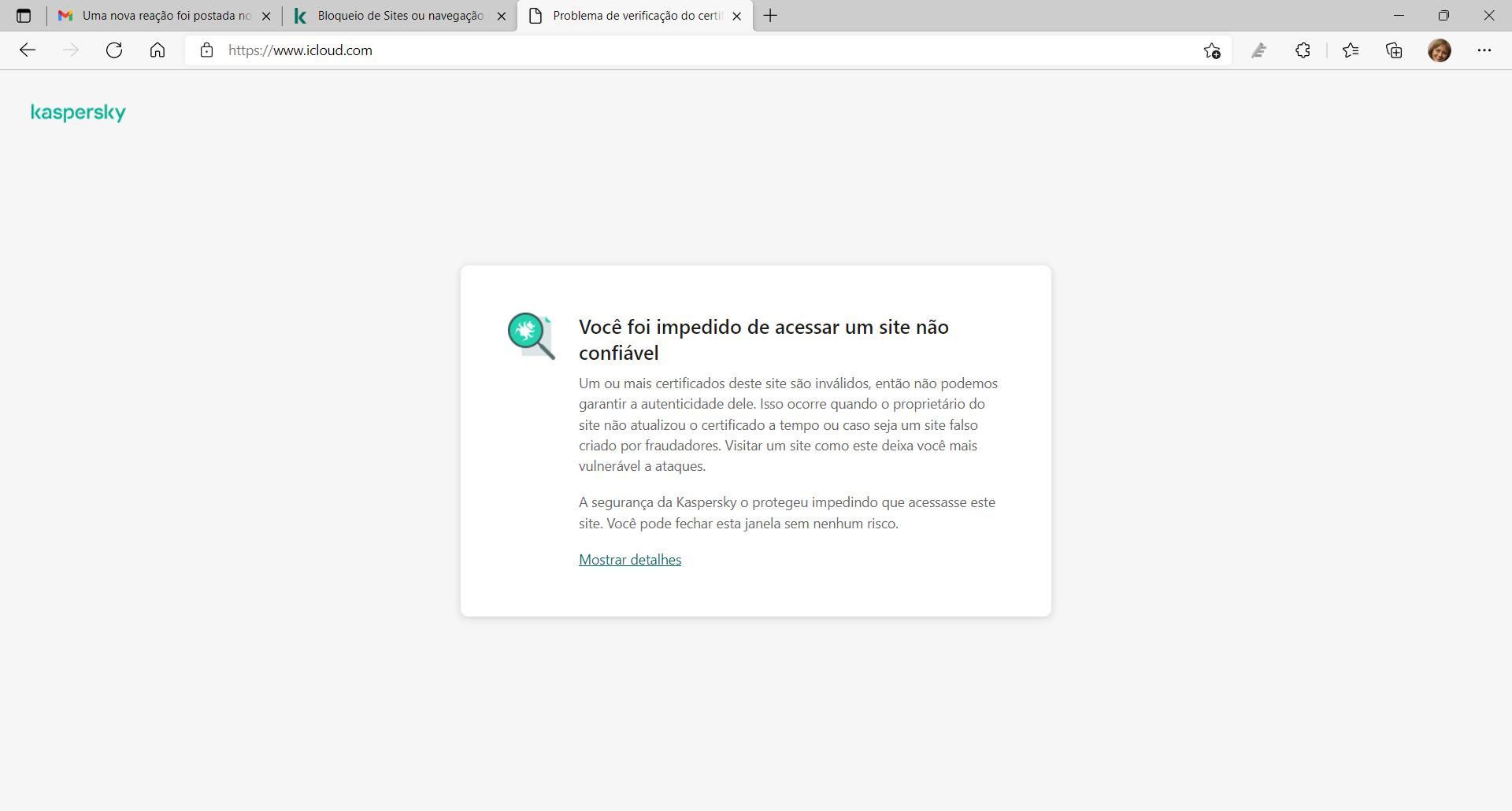This screenshot has width=1512, height=811.
Task: Open the Collections panel
Action: coord(1395,50)
